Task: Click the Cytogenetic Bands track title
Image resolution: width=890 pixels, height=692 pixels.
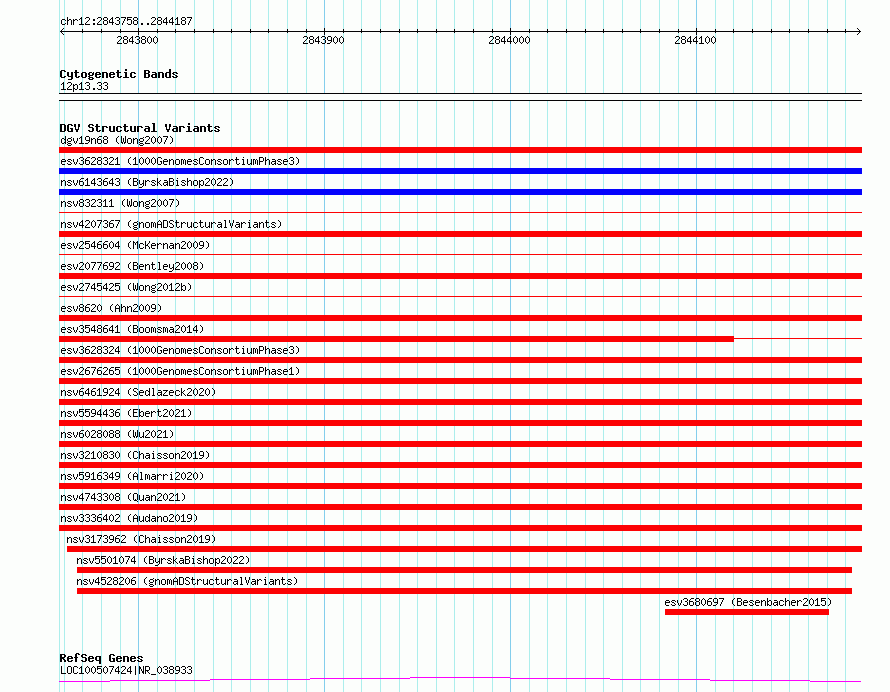Action: (119, 74)
